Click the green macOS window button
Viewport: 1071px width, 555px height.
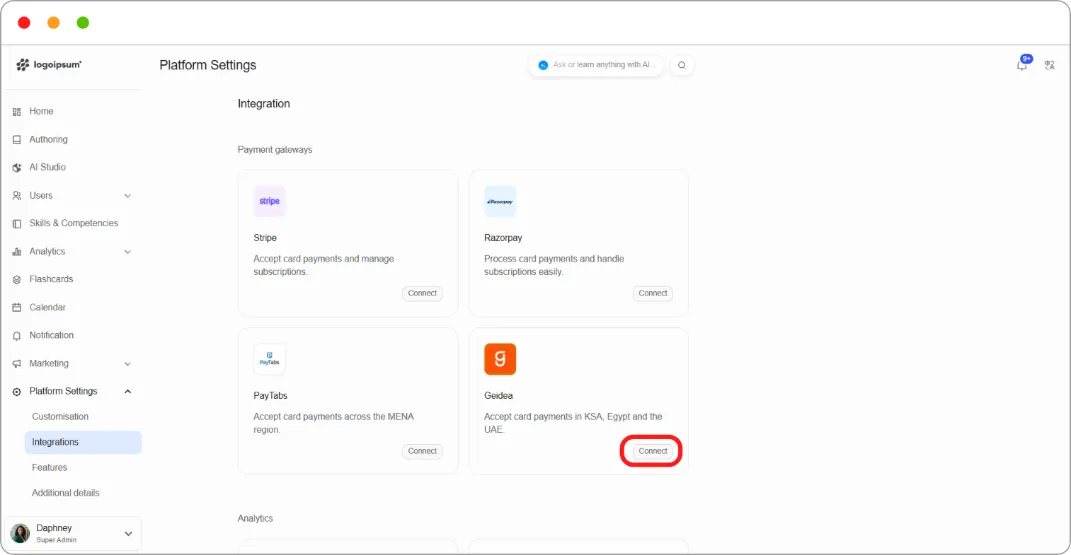[83, 23]
